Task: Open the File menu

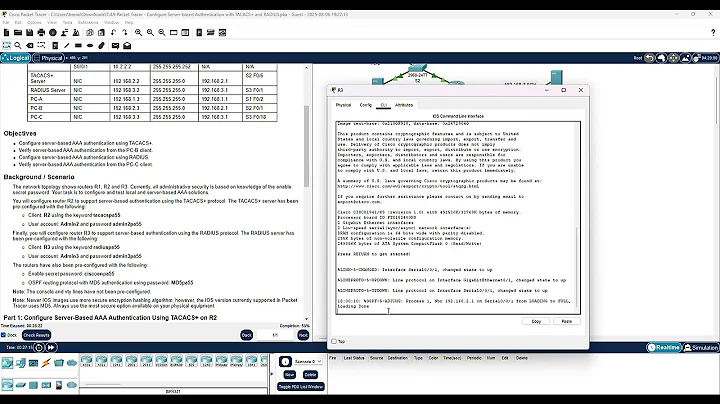Action: (x=6, y=22)
